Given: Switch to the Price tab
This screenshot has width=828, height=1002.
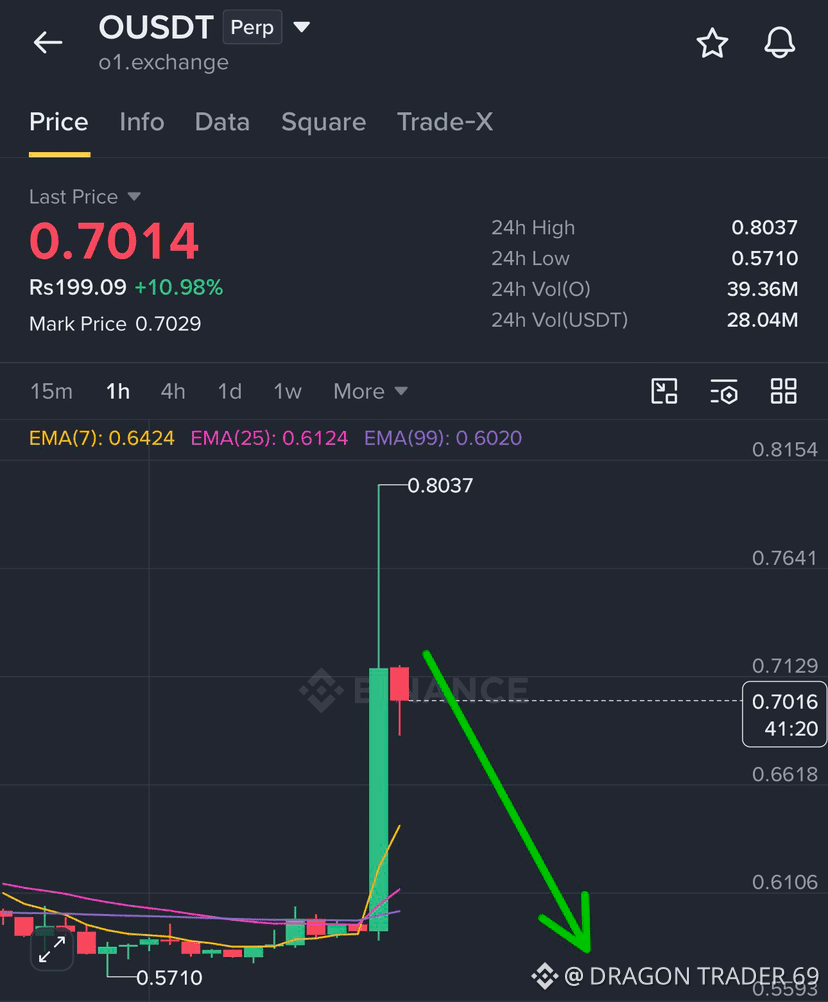Looking at the screenshot, I should (59, 122).
